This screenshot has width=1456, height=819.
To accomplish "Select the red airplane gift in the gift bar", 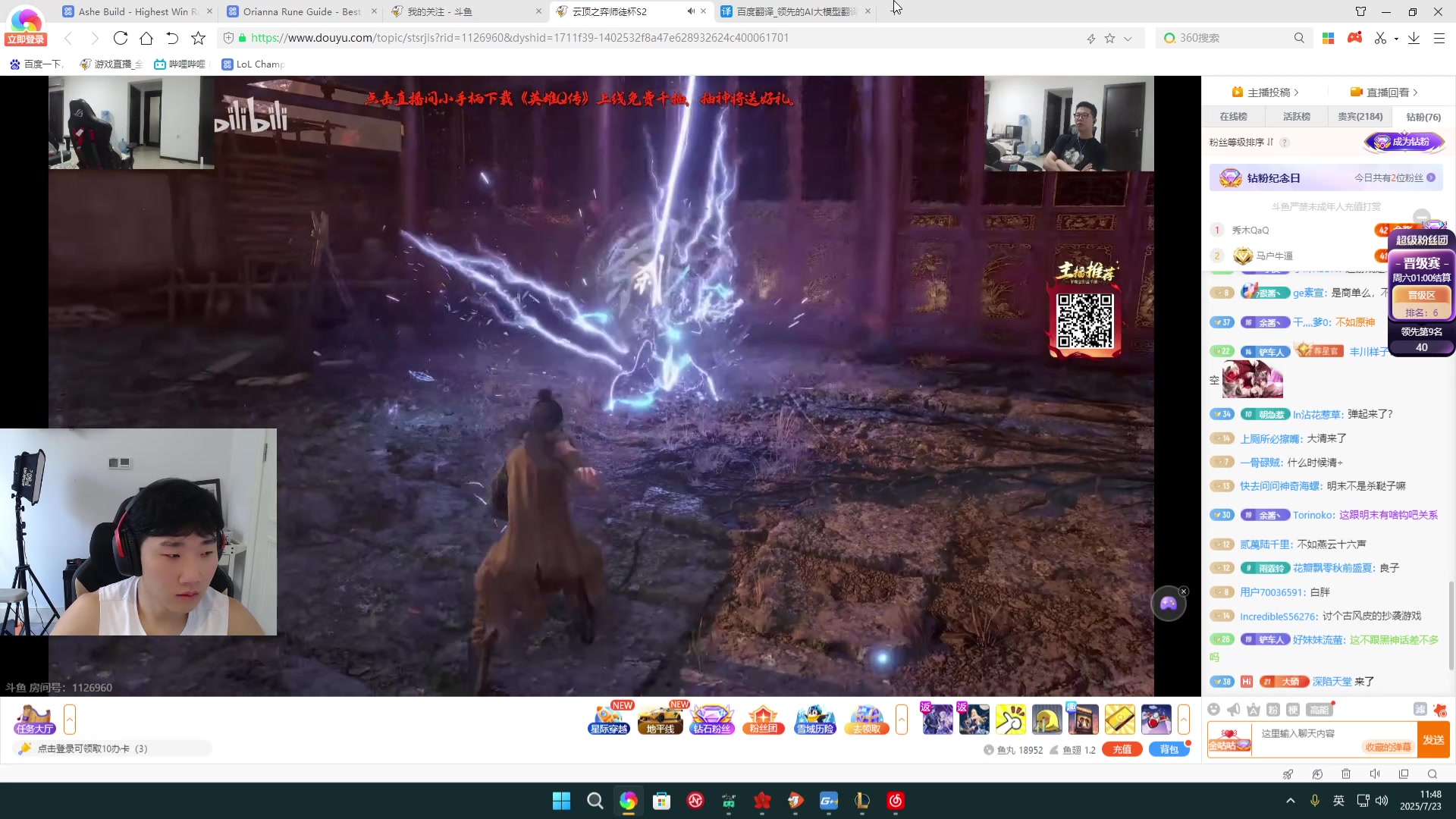I will click(1156, 719).
